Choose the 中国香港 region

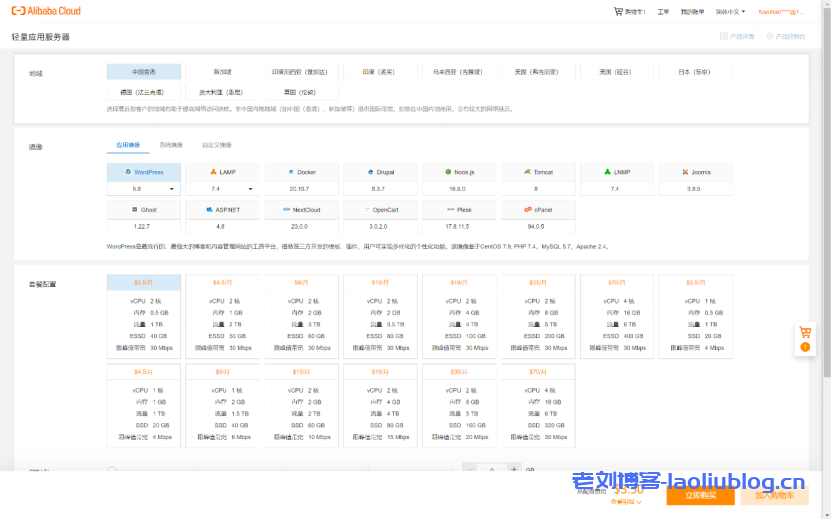point(144,72)
